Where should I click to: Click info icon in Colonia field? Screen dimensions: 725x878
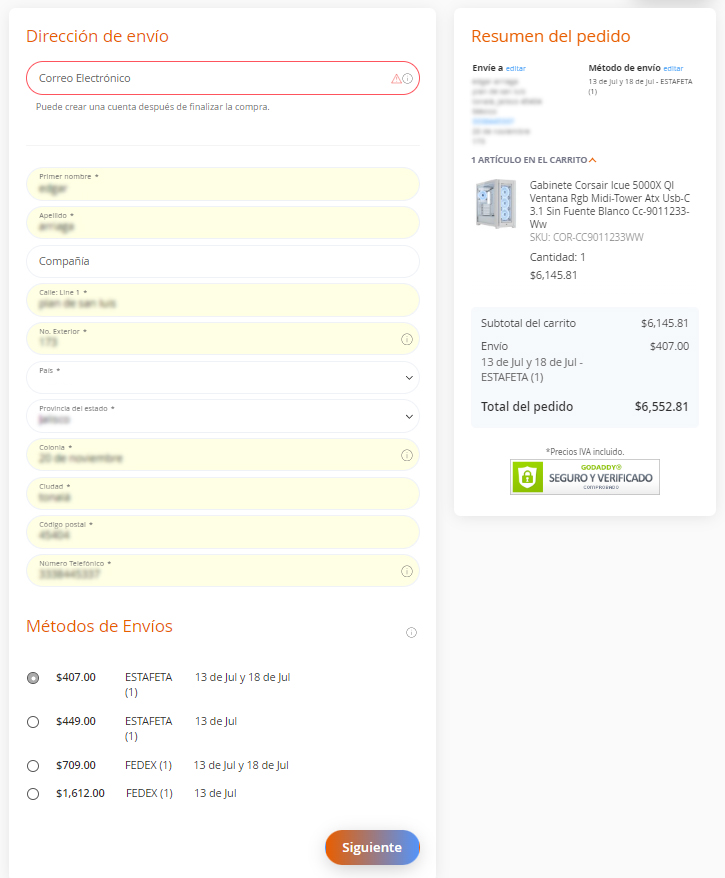coord(407,455)
